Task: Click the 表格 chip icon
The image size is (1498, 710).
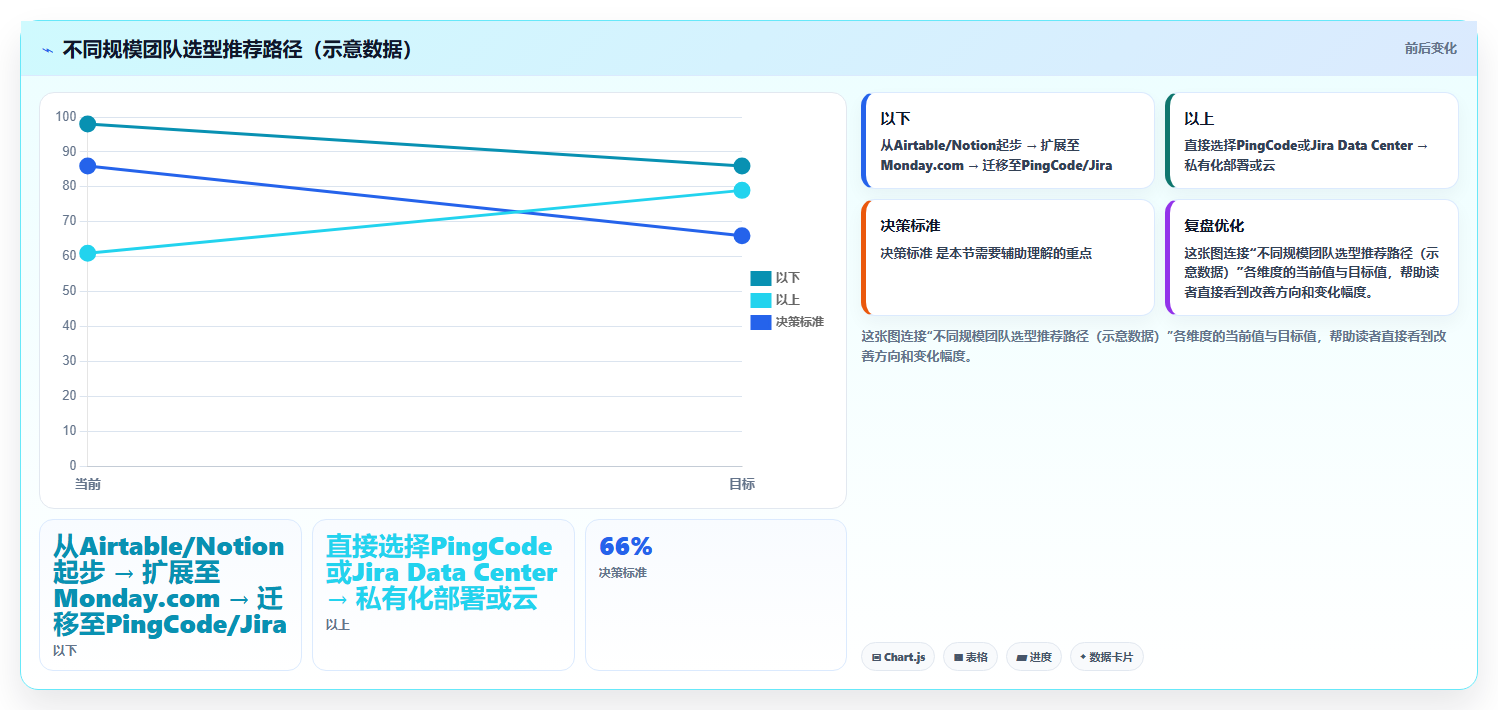Action: pos(958,657)
